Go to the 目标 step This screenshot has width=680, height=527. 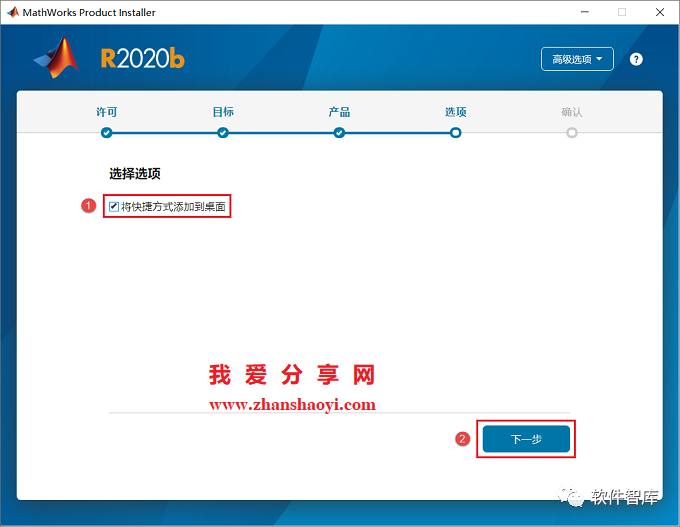(223, 112)
